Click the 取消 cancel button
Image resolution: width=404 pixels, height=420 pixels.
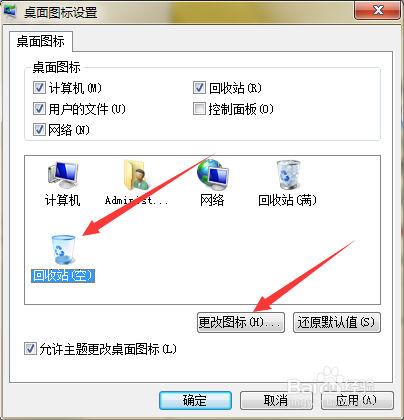click(x=276, y=400)
